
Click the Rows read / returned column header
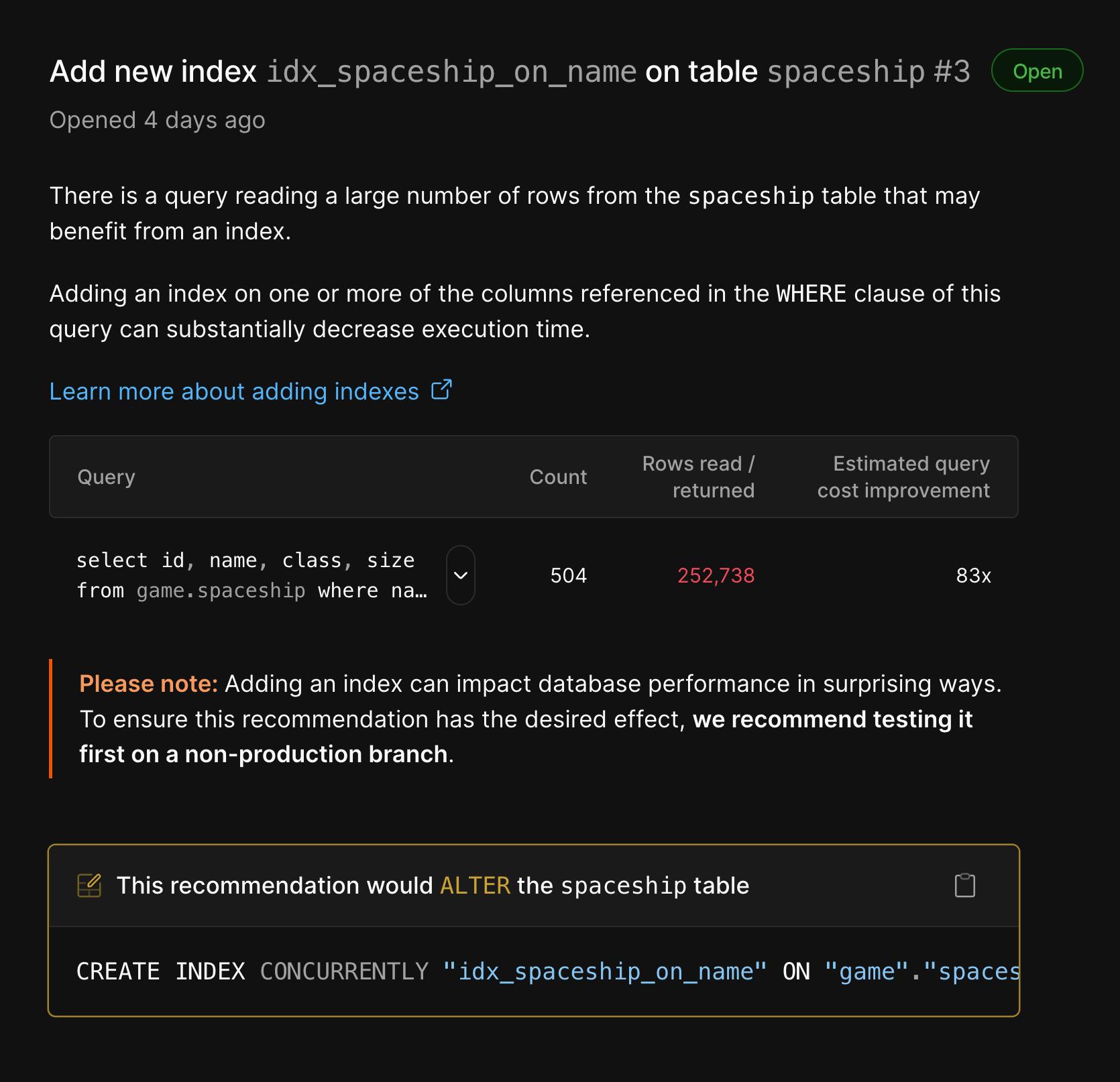[x=699, y=476]
